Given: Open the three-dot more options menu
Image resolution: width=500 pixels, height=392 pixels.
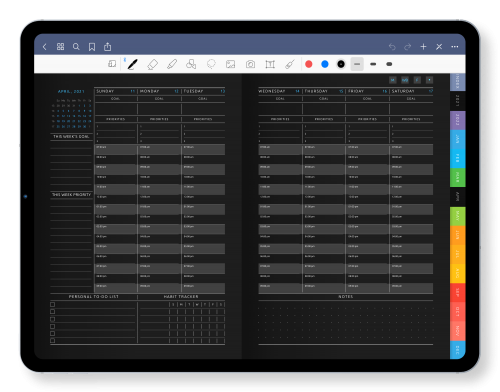Looking at the screenshot, I should coord(455,47).
